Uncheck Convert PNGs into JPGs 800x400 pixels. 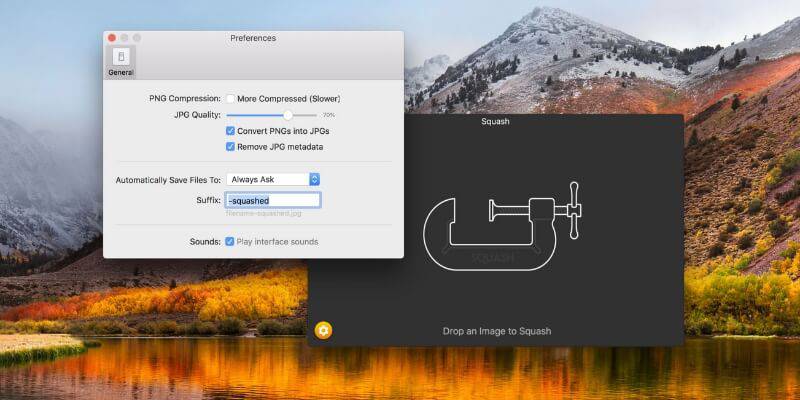[x=231, y=131]
